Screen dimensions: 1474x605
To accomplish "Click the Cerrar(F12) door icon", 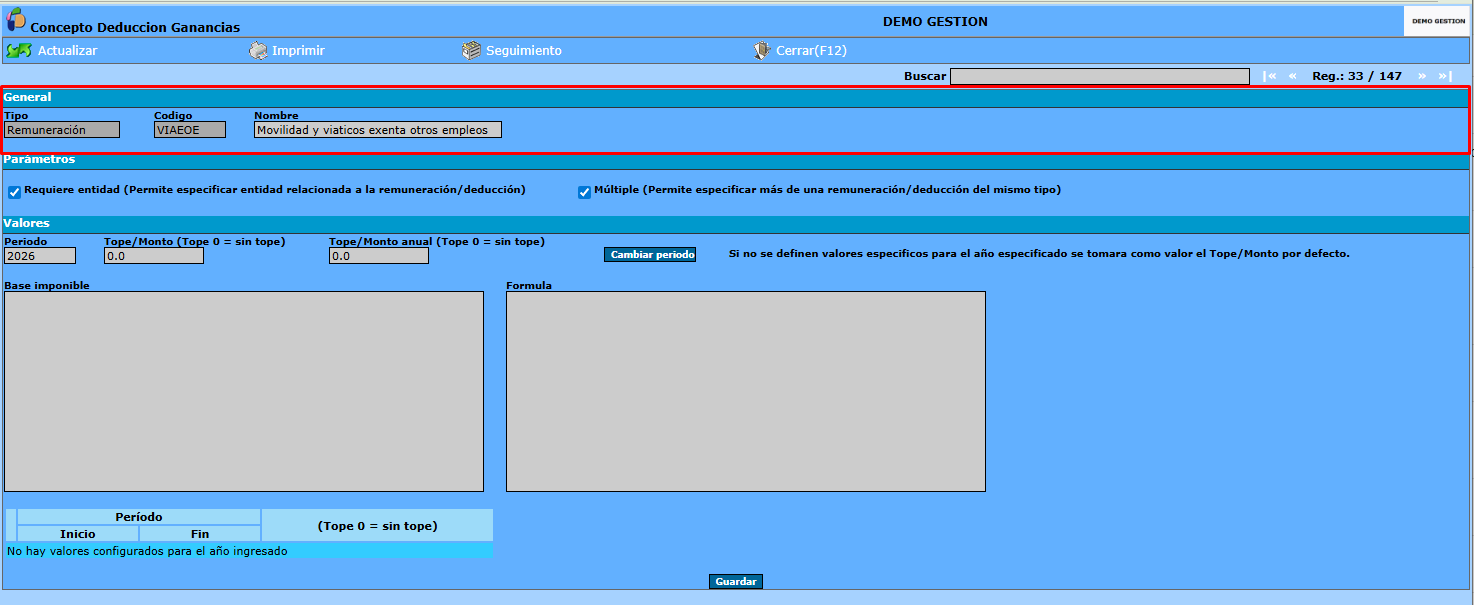I will coord(762,50).
